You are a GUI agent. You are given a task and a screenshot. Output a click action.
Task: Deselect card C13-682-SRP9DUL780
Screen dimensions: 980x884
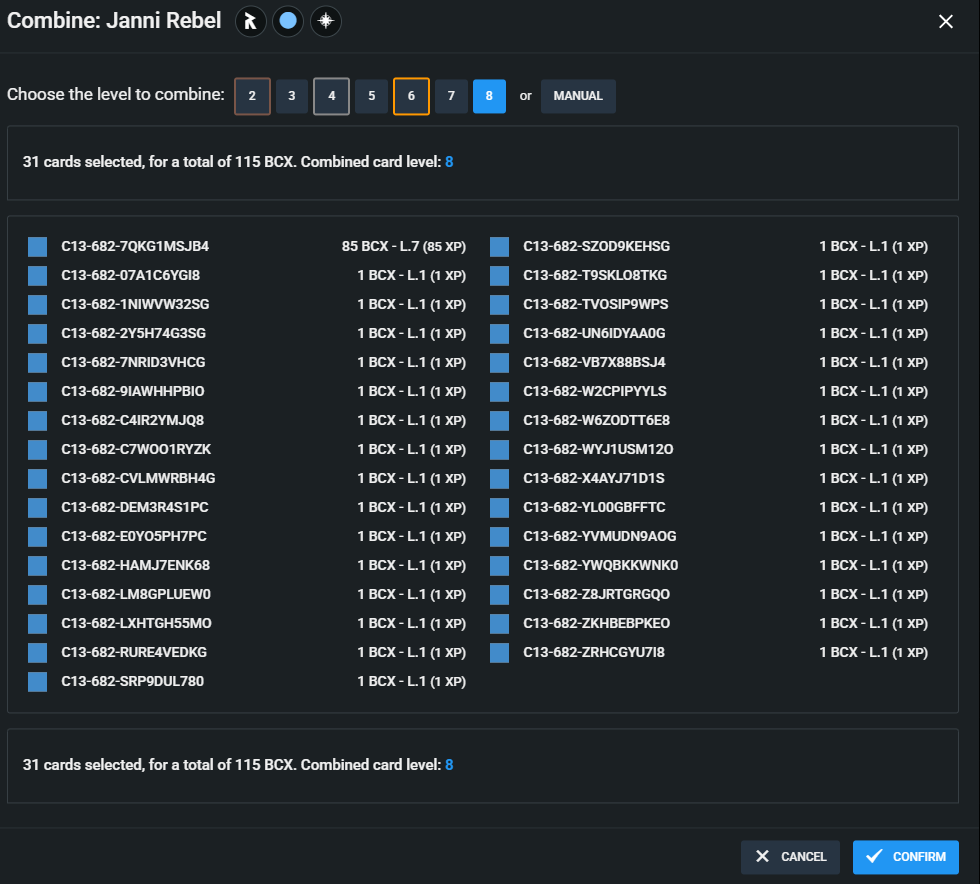(x=38, y=682)
